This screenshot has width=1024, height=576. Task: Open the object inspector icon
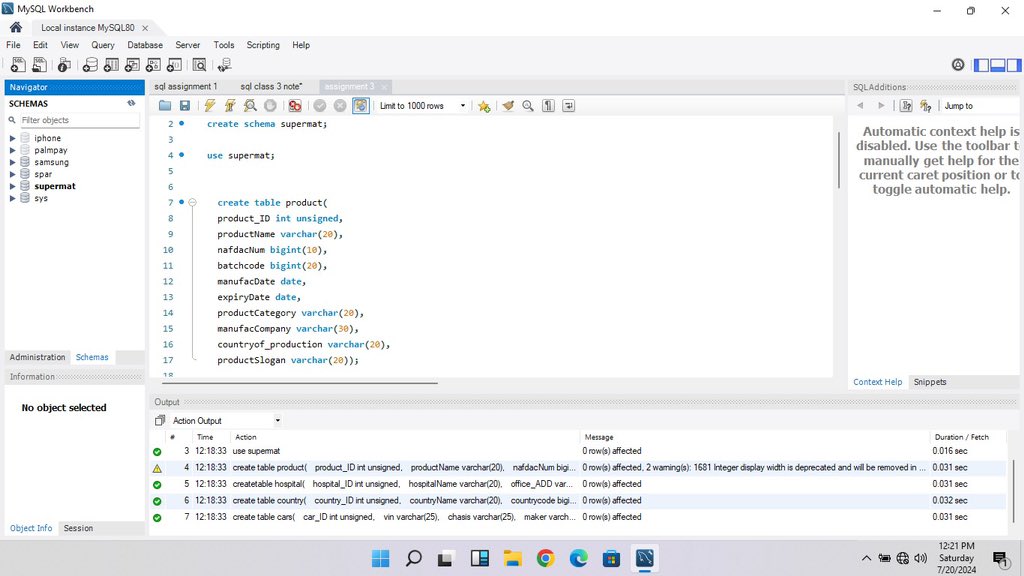(64, 65)
